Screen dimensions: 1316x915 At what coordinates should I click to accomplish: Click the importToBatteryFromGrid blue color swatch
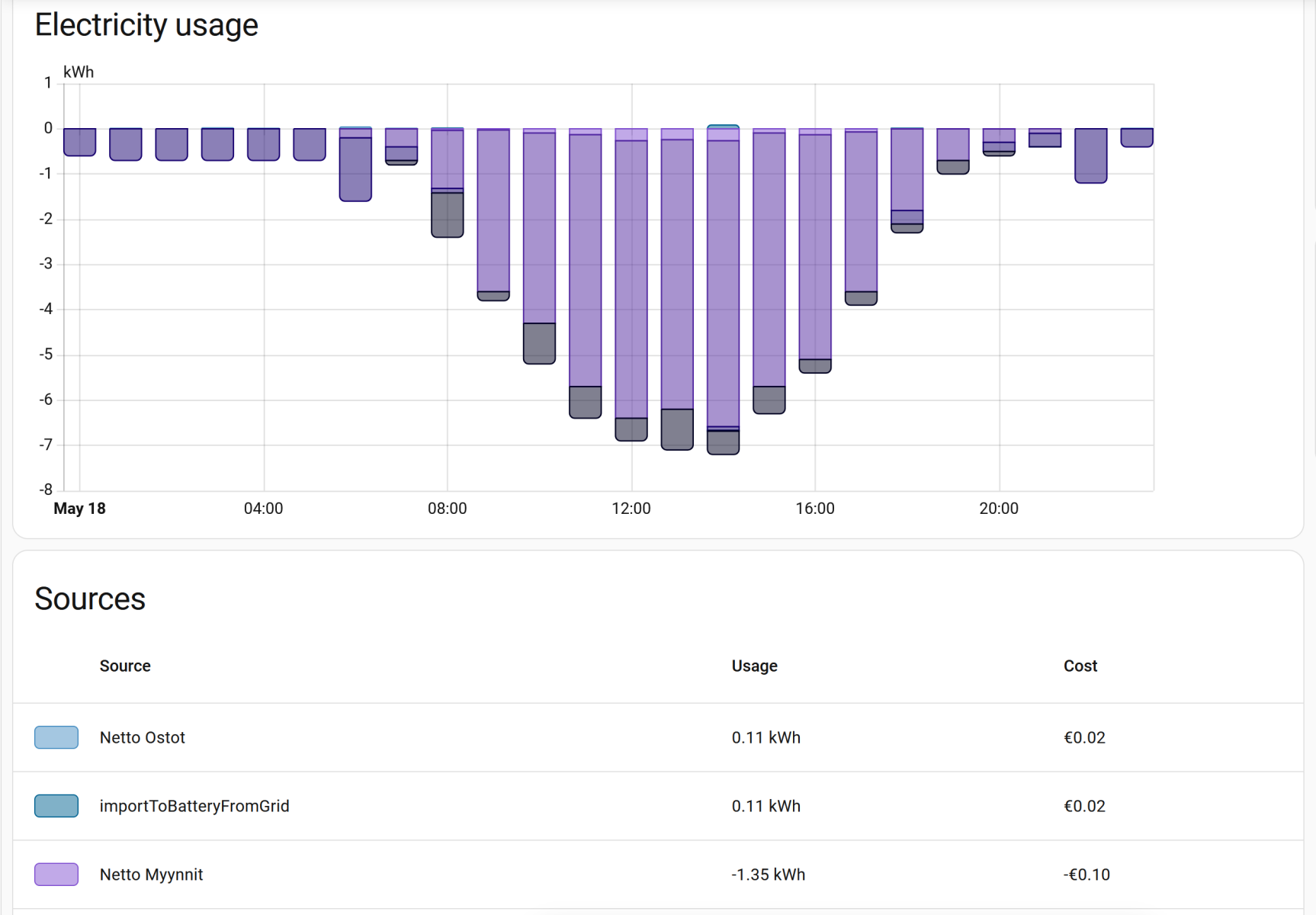coord(56,806)
